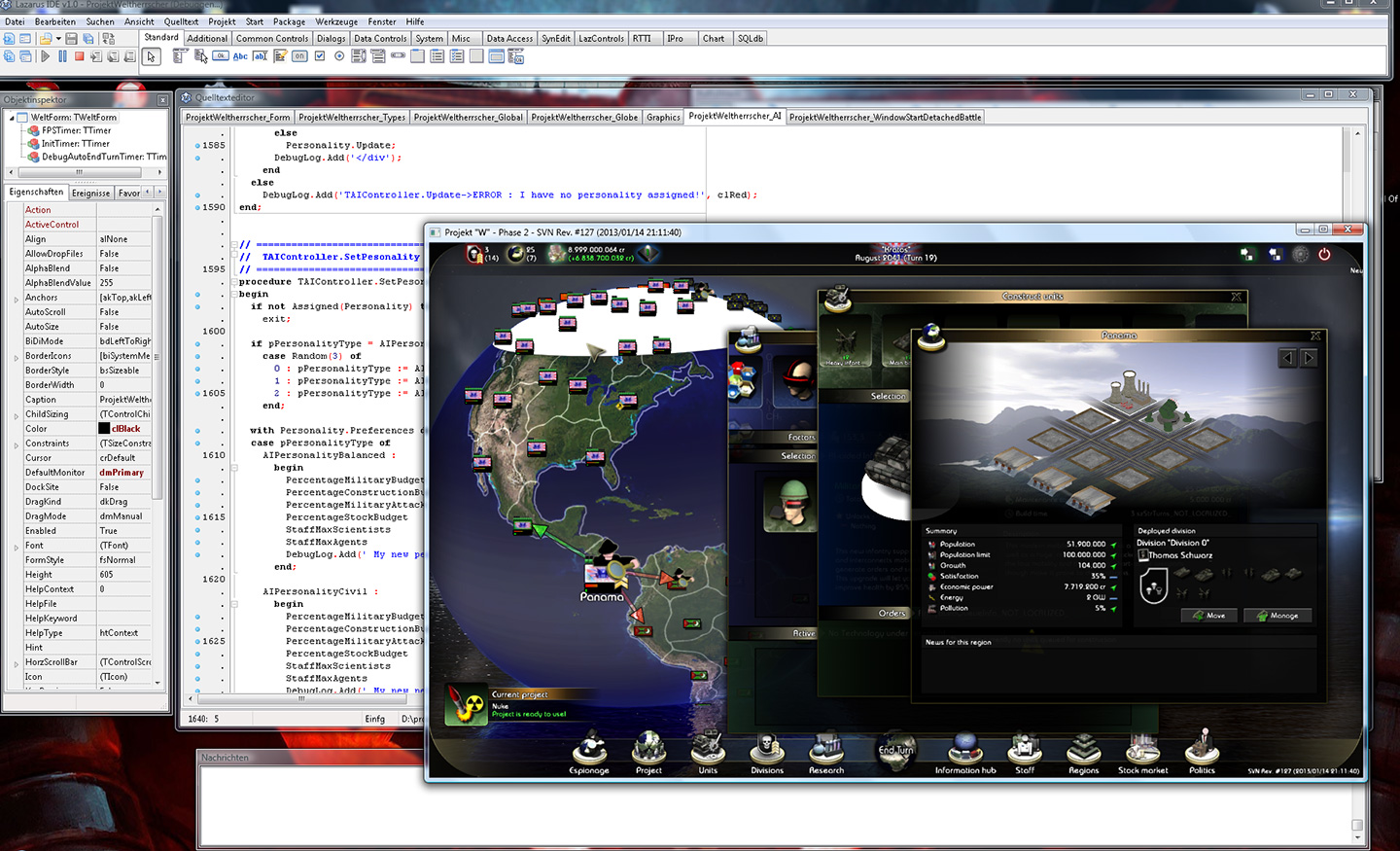Show previous region in Panama window
Image resolution: width=1400 pixels, height=851 pixels.
(x=1287, y=358)
